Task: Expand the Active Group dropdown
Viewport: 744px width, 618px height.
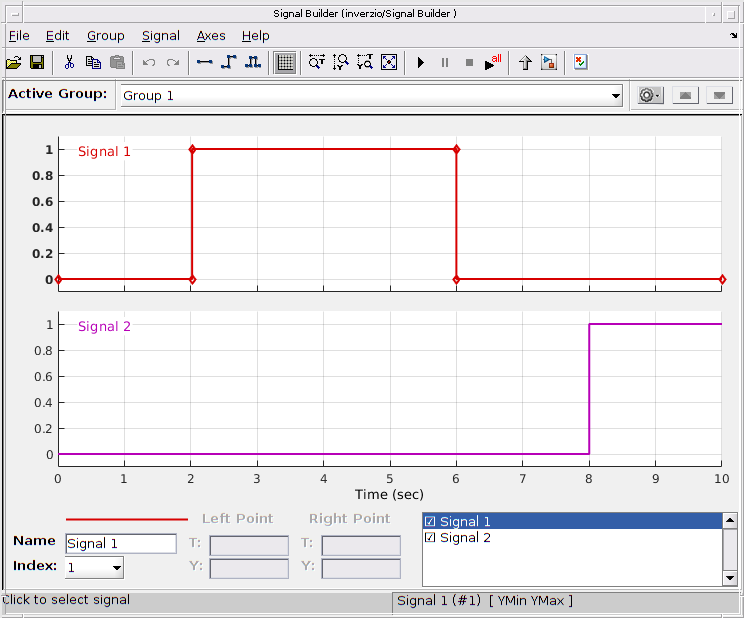Action: tap(615, 96)
